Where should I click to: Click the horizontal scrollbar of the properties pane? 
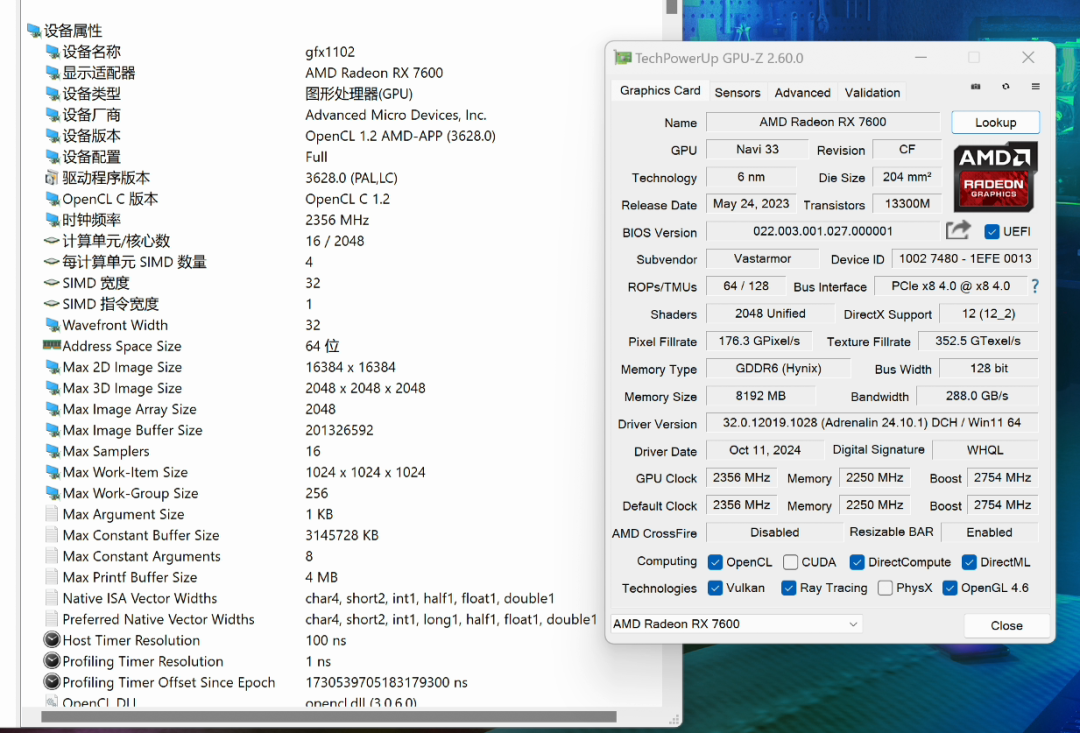pos(329,716)
